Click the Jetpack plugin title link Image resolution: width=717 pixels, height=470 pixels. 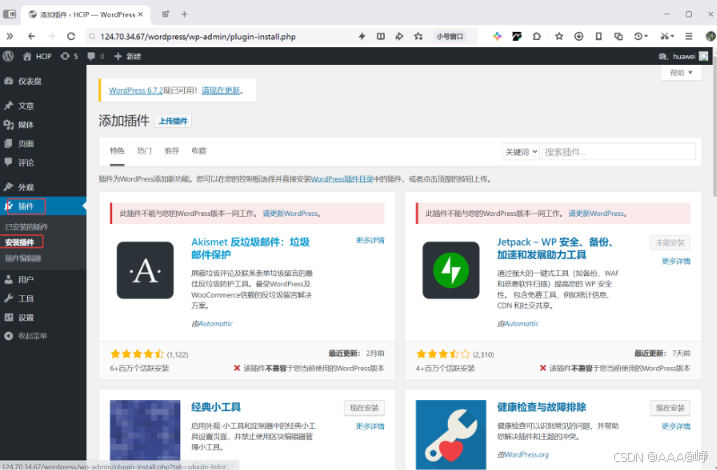(x=555, y=248)
